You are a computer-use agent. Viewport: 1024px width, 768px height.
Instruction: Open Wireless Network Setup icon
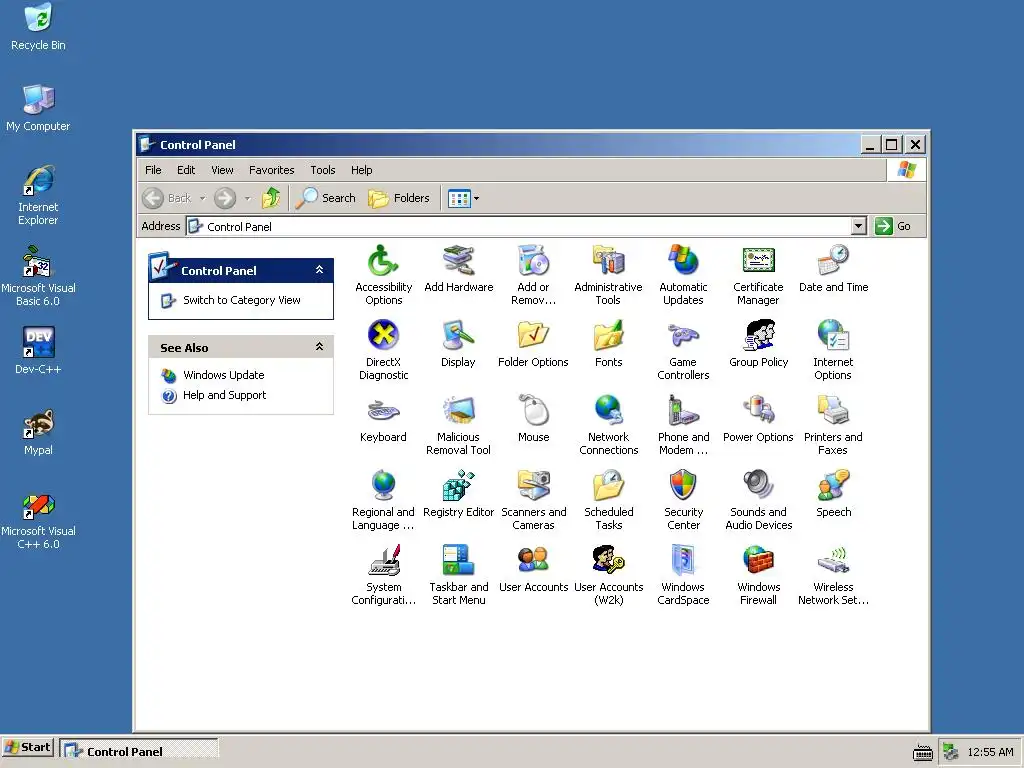[833, 561]
